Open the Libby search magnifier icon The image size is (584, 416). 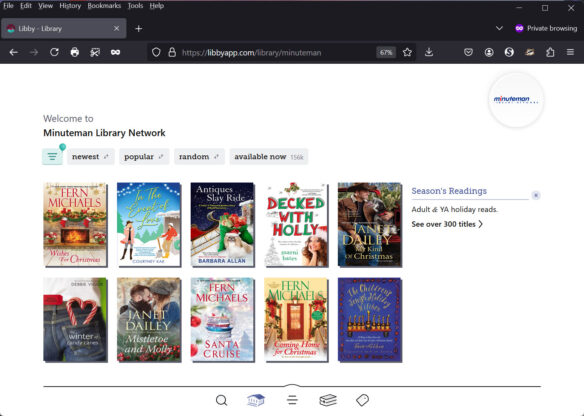(221, 400)
